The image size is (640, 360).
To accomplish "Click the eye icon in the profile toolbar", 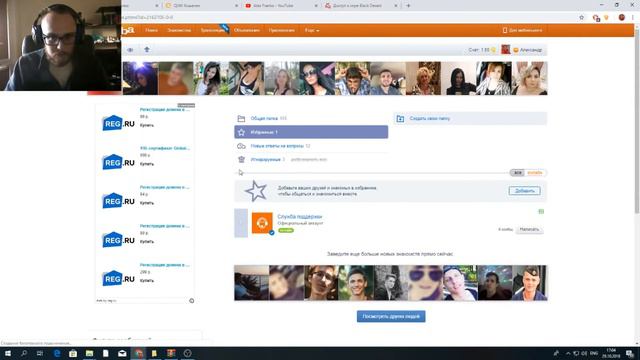I will tap(130, 50).
